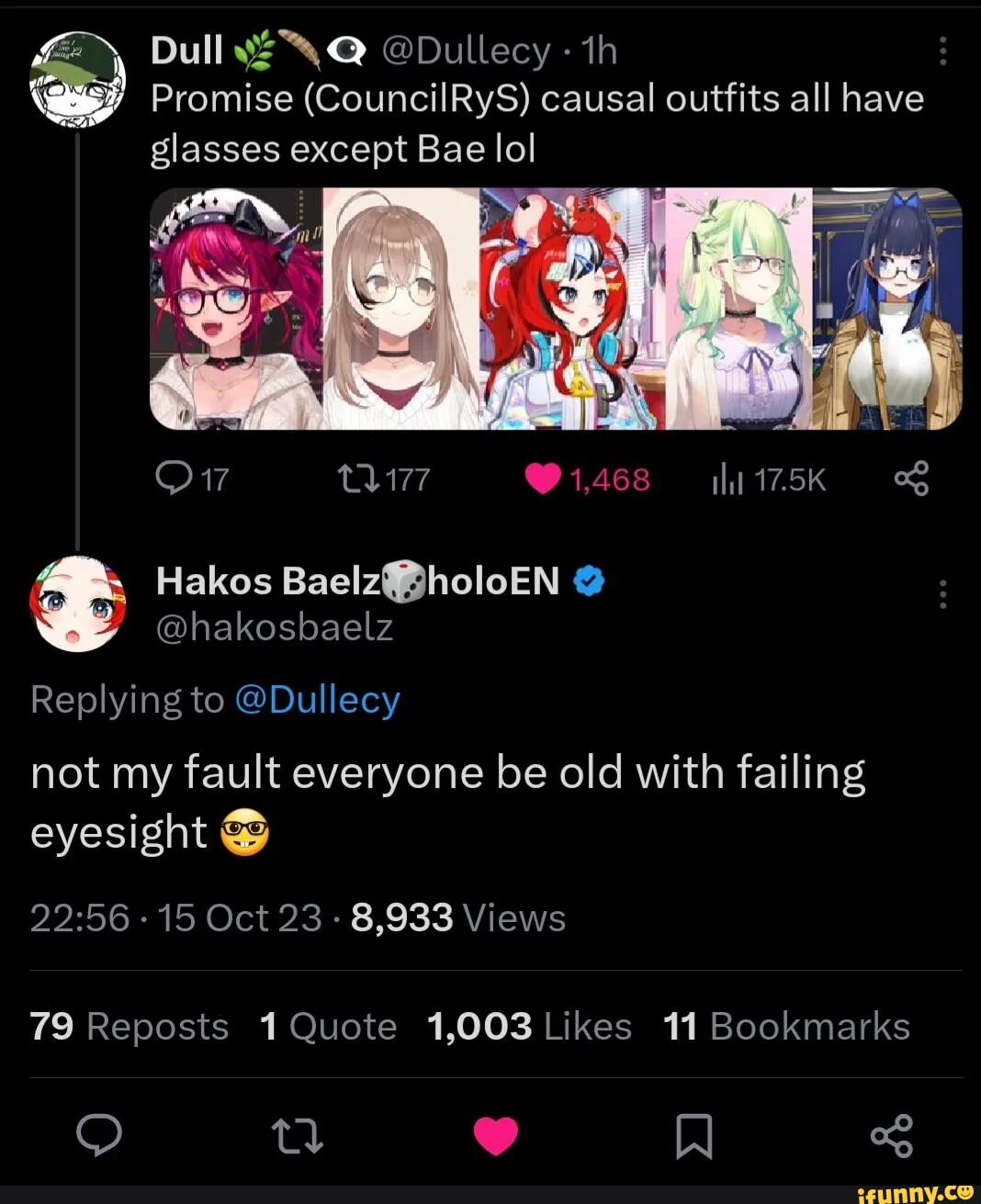Bookmark the Hakos Baelz reply

pyautogui.click(x=693, y=1136)
